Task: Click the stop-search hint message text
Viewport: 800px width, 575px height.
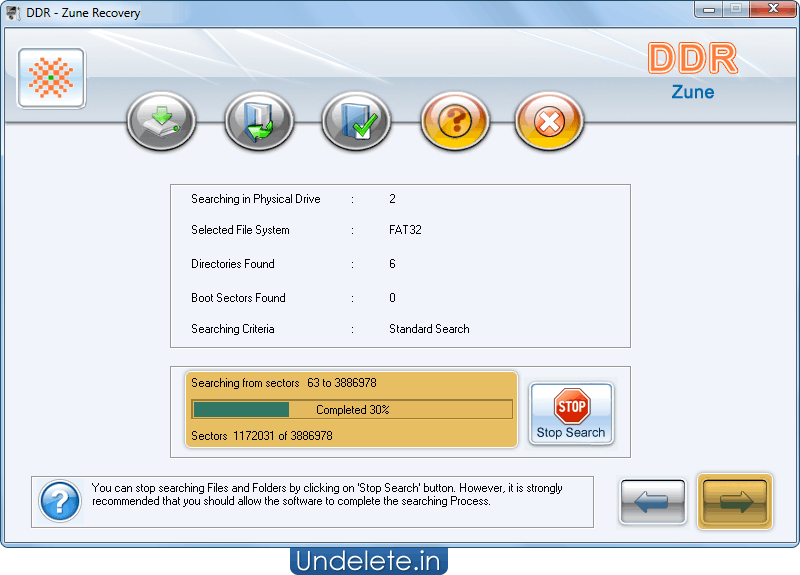Action: (327, 494)
